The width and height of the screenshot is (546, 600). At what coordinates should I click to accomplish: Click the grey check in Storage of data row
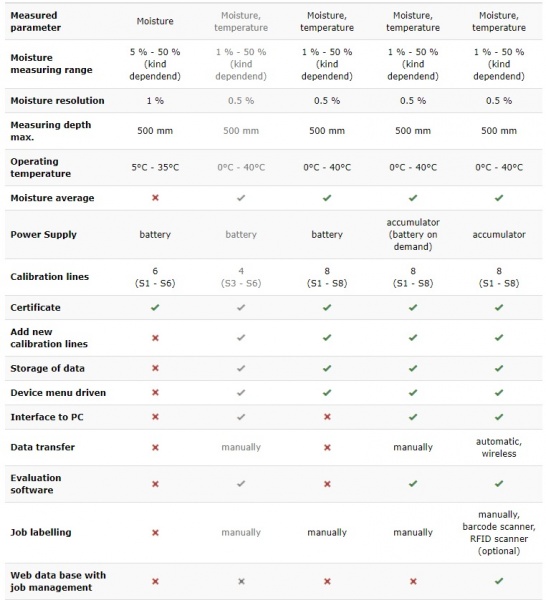click(x=241, y=368)
